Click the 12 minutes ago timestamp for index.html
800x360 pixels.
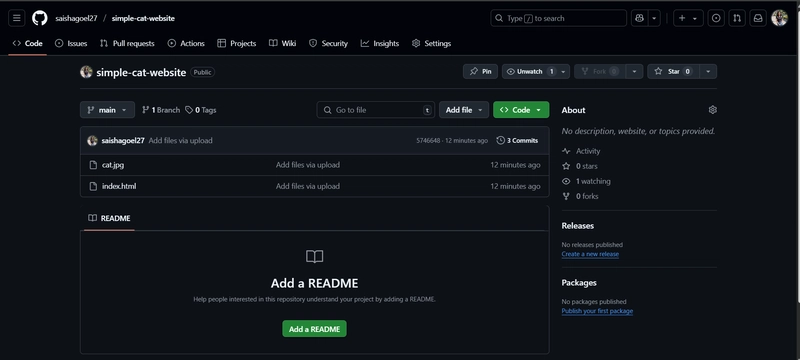(515, 186)
